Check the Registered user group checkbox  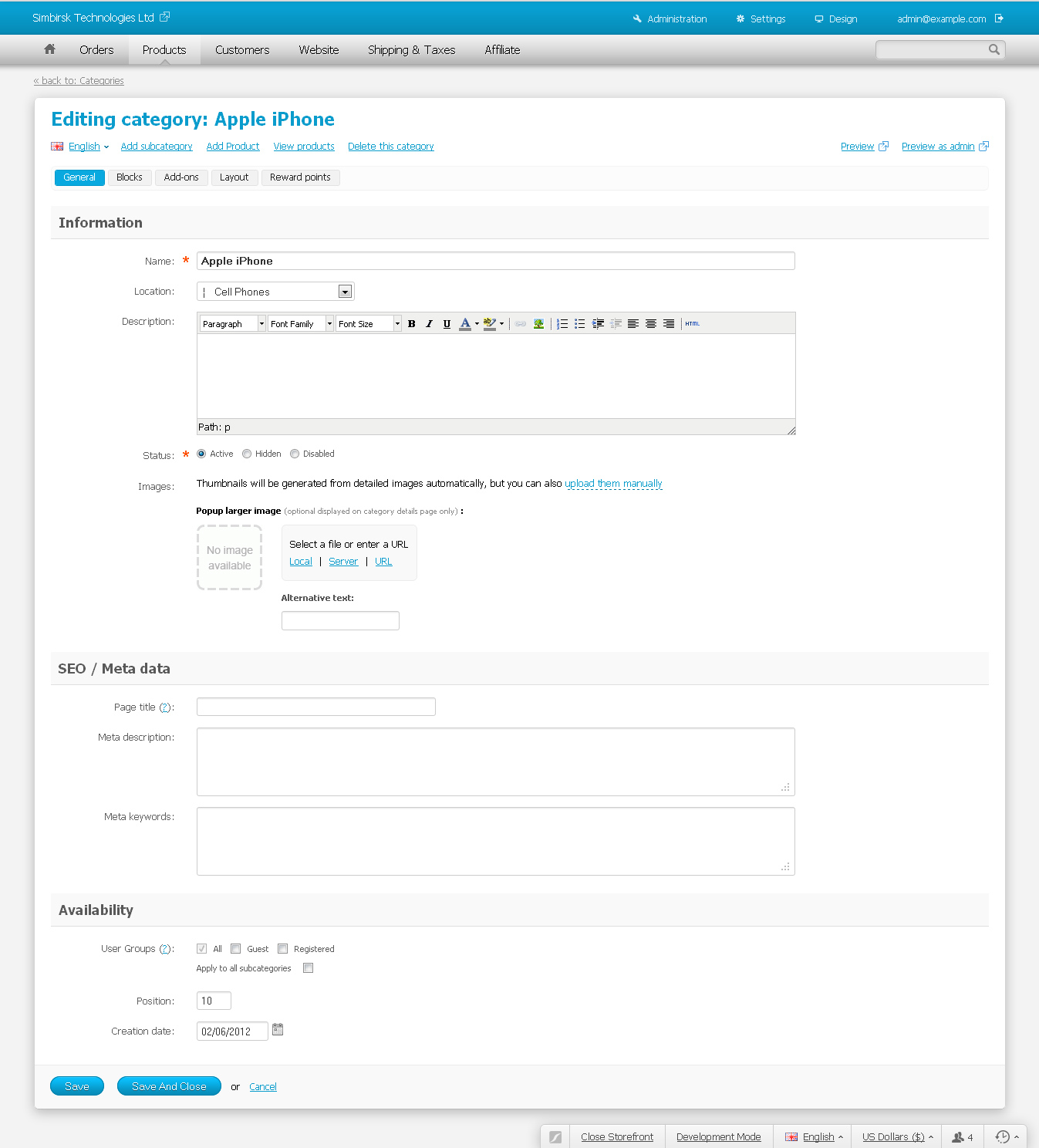coord(283,949)
